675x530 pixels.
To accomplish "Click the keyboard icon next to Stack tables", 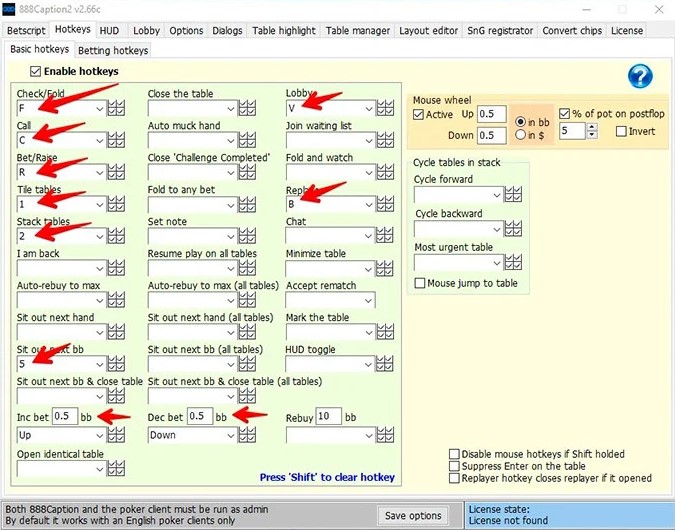I will (118, 237).
